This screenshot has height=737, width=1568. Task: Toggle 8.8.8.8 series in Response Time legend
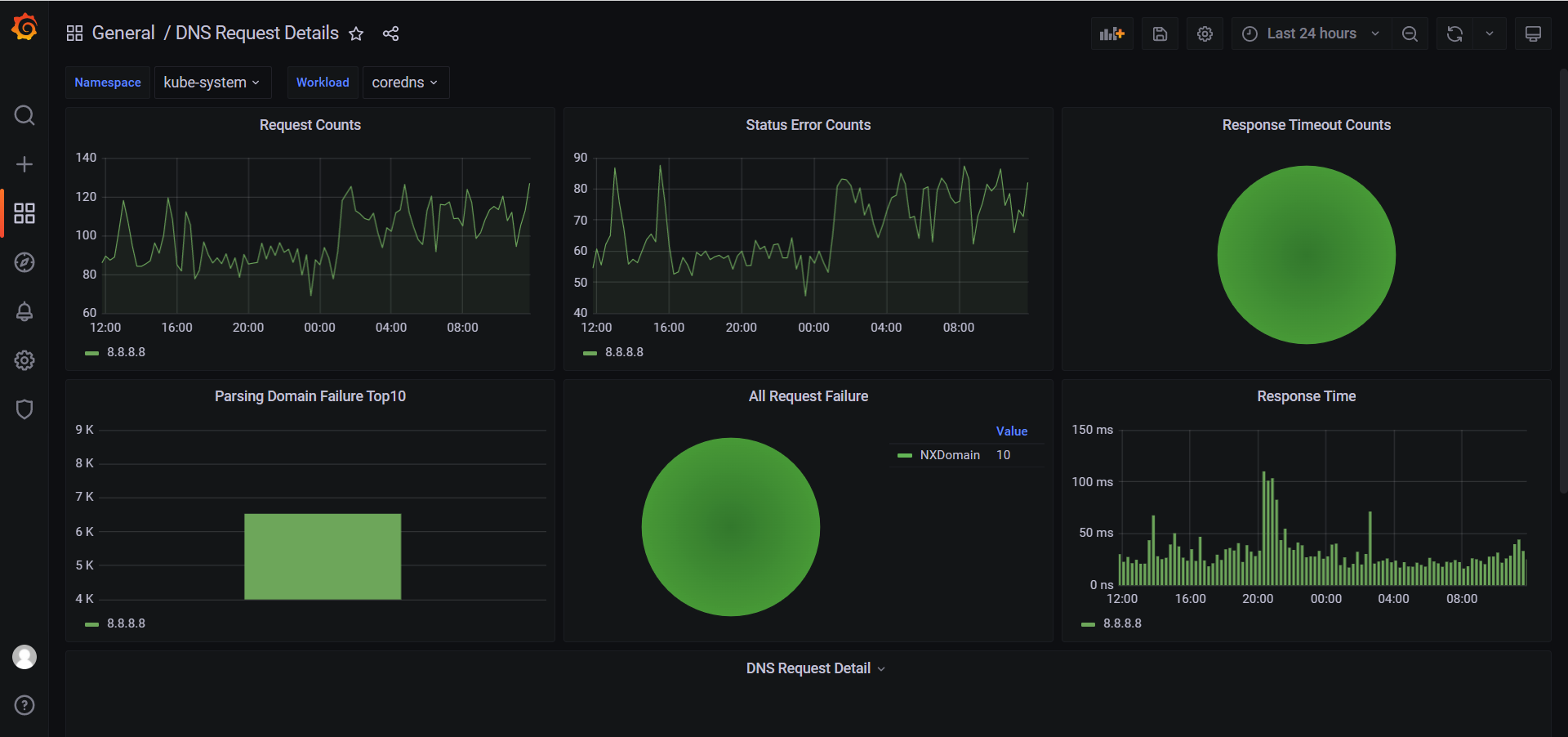pyautogui.click(x=1122, y=623)
